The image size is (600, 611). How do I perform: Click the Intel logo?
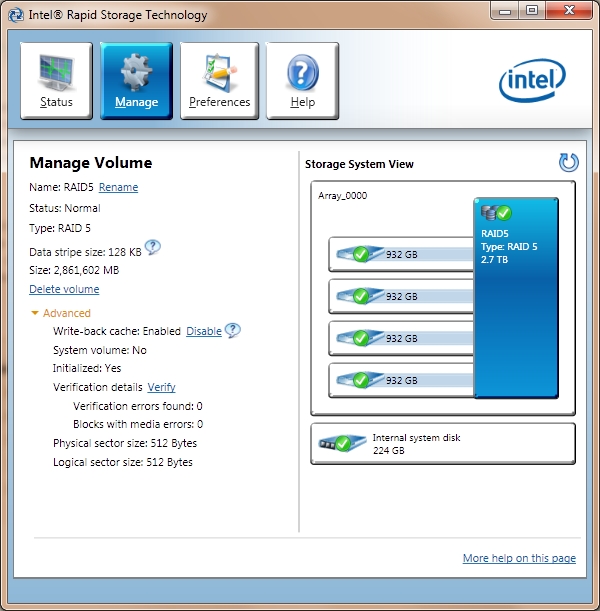pos(535,83)
